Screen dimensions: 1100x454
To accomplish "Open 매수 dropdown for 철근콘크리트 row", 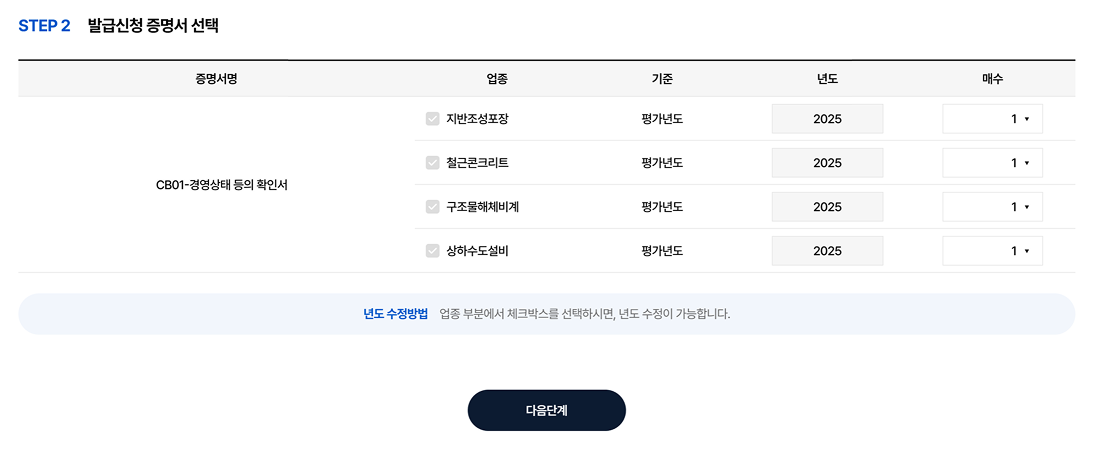I will [992, 163].
